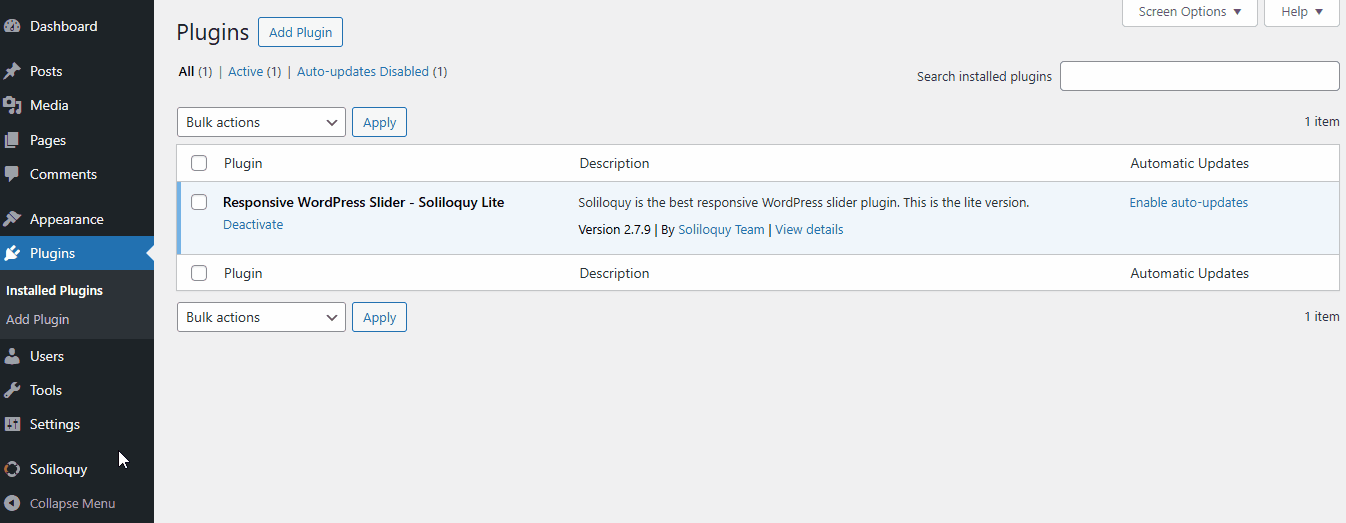
Task: Expand the Screen Options panel
Action: coord(1190,12)
